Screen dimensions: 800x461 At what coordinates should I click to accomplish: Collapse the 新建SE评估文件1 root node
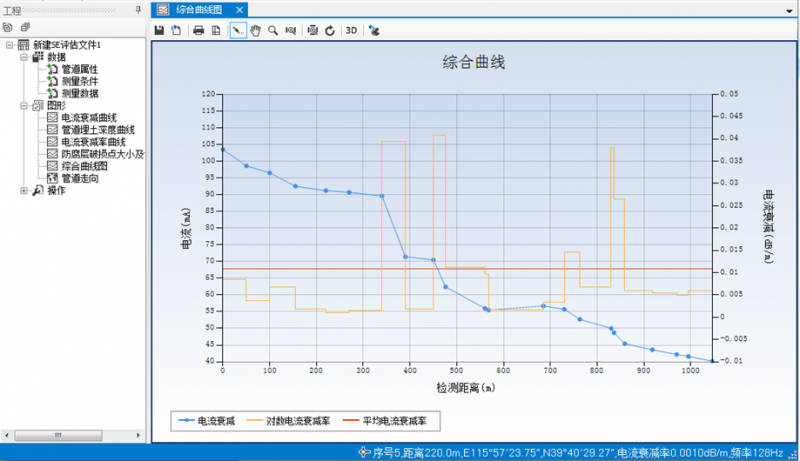[x=9, y=45]
